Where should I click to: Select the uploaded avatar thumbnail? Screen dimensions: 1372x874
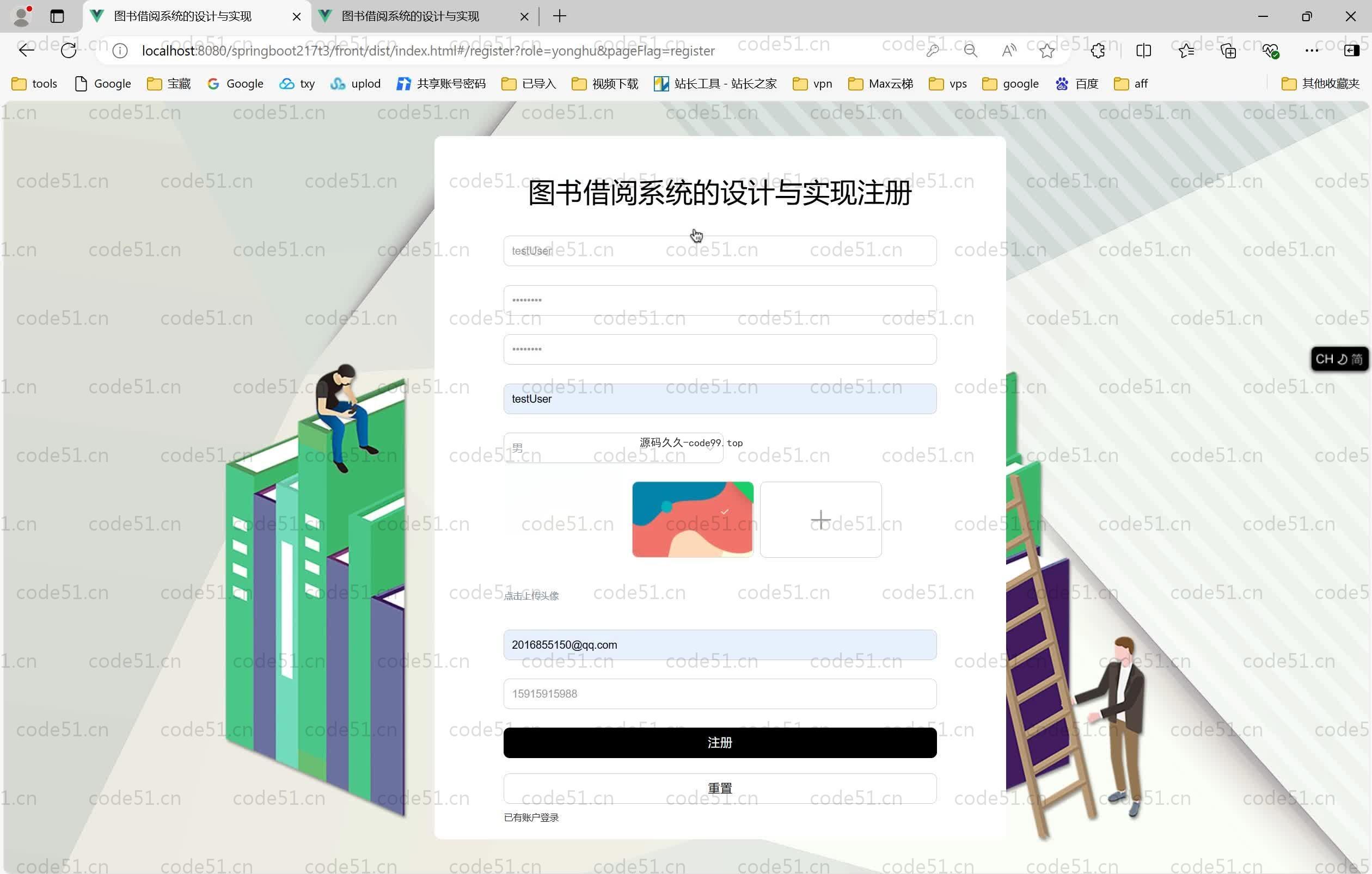click(x=693, y=519)
